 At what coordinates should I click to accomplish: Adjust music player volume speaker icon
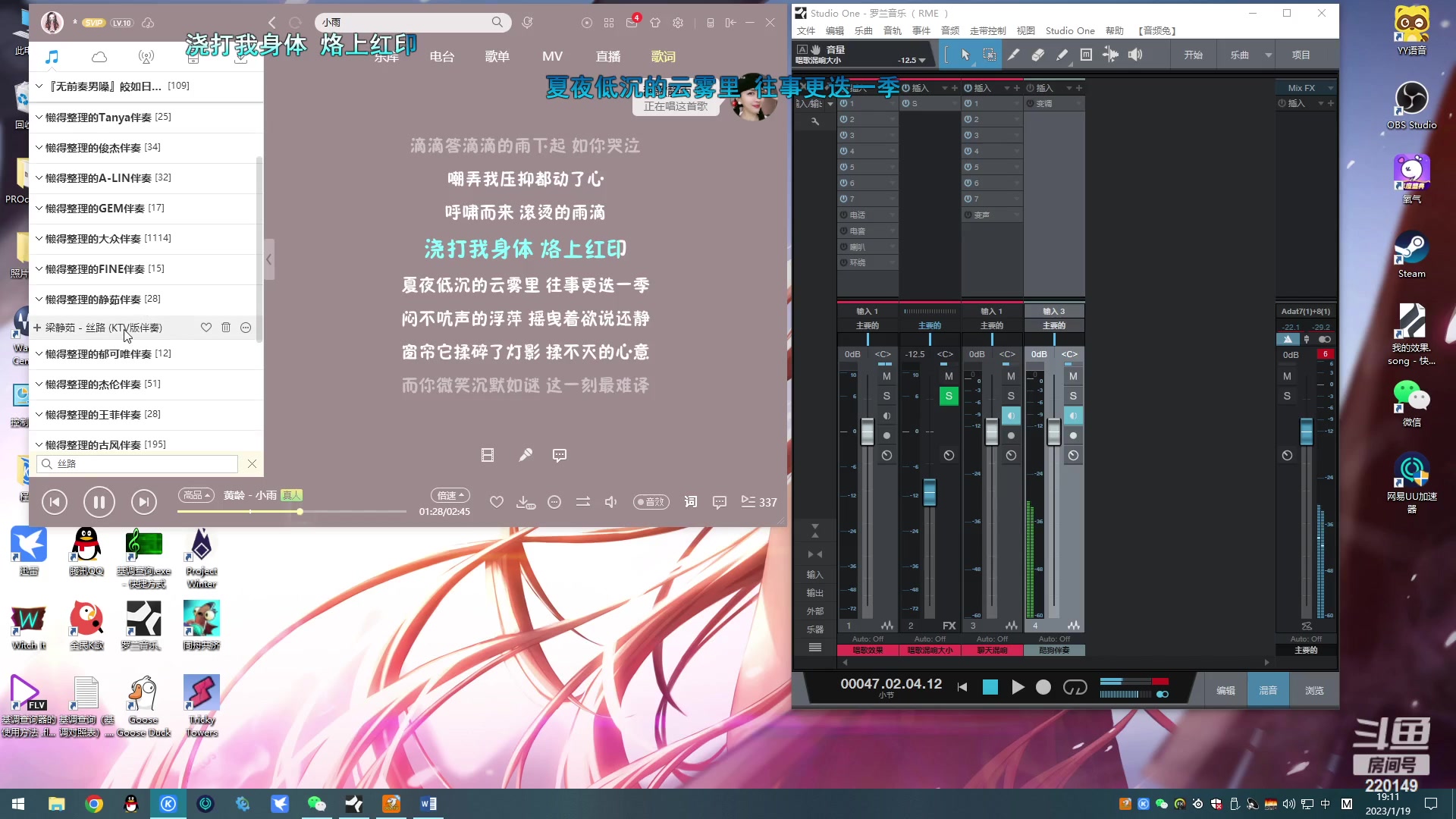click(x=611, y=502)
